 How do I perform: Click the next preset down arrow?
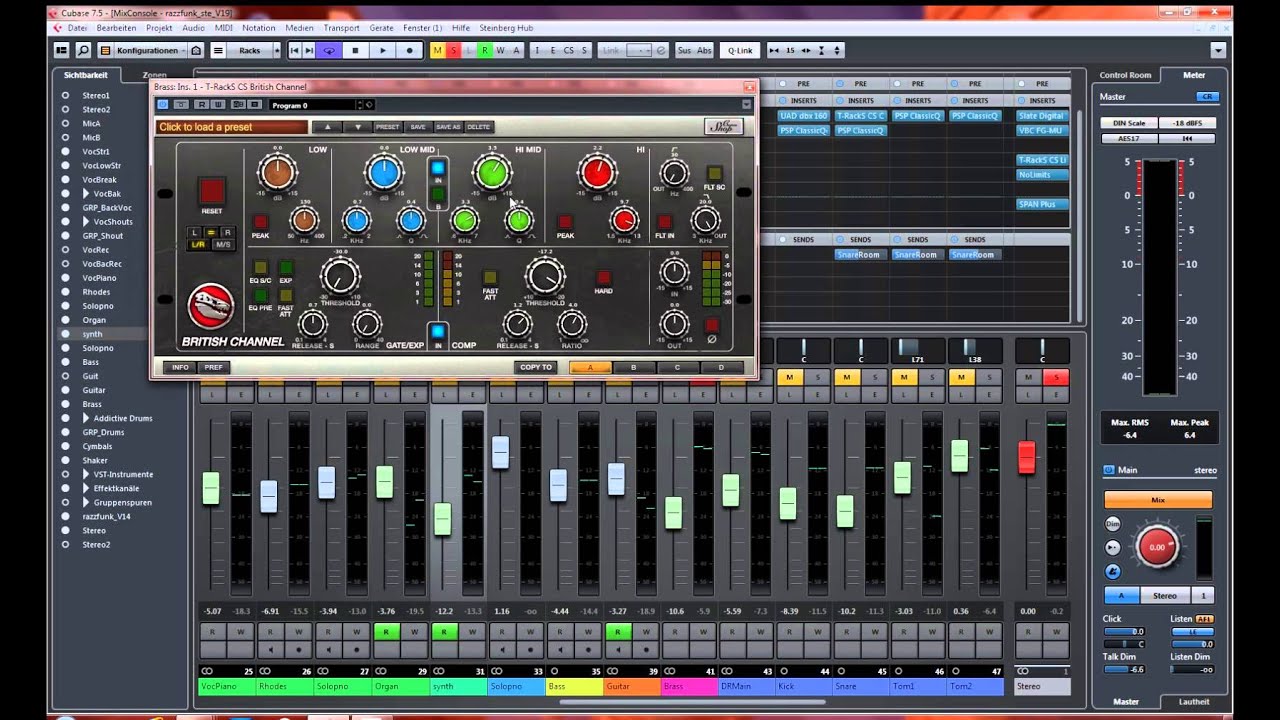(x=357, y=127)
